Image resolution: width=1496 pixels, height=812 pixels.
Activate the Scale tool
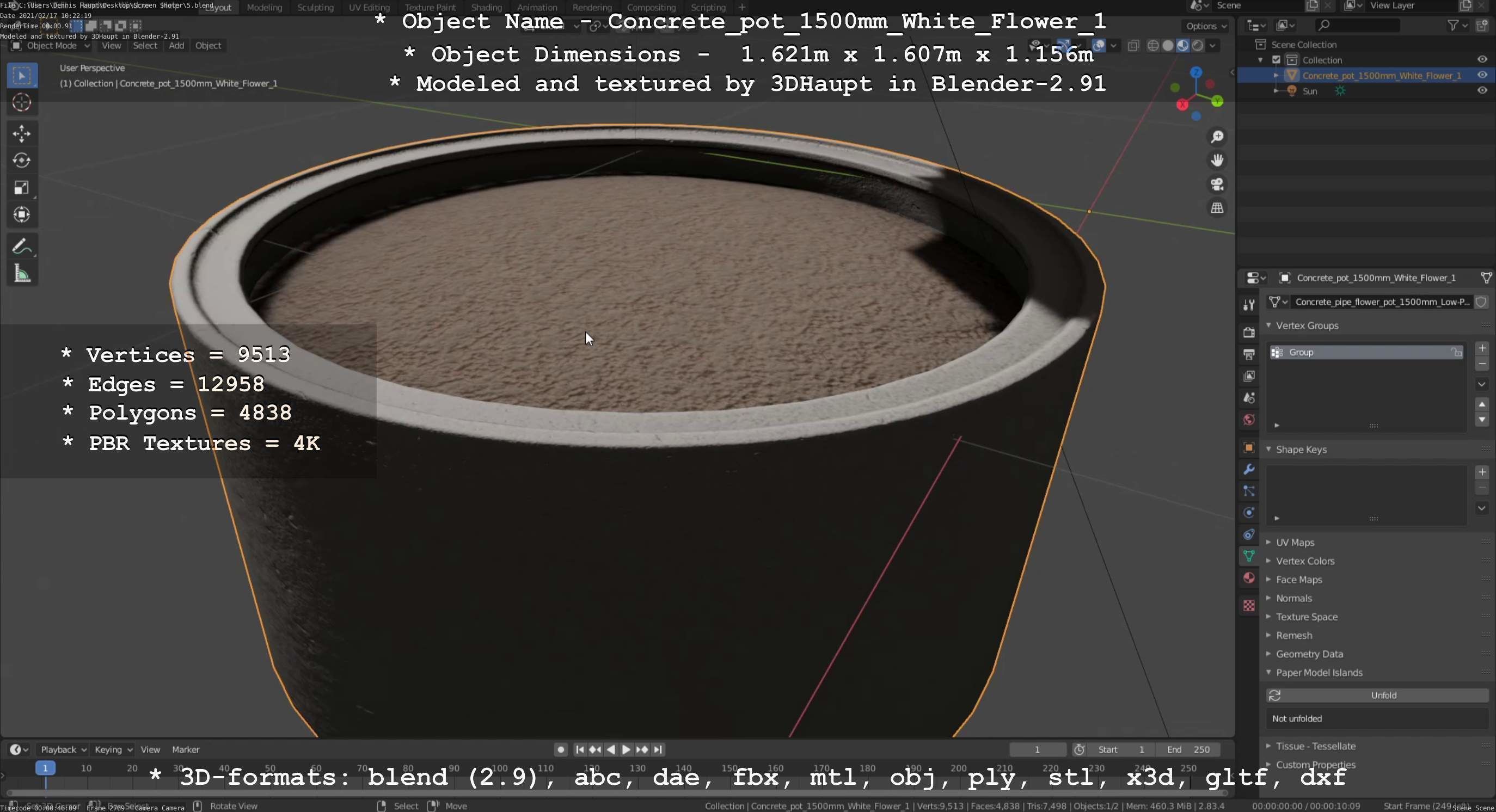pos(21,187)
